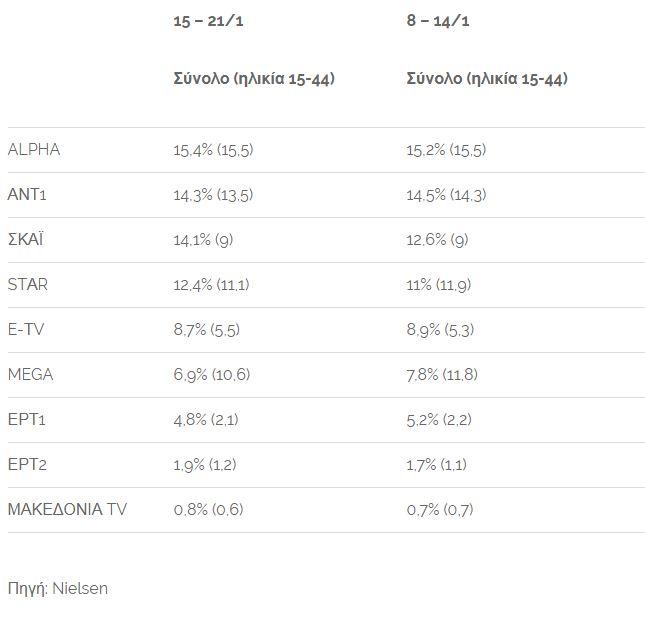Image resolution: width=645 pixels, height=631 pixels.
Task: Click the 15 – 21/1 column header
Action: pos(209,22)
